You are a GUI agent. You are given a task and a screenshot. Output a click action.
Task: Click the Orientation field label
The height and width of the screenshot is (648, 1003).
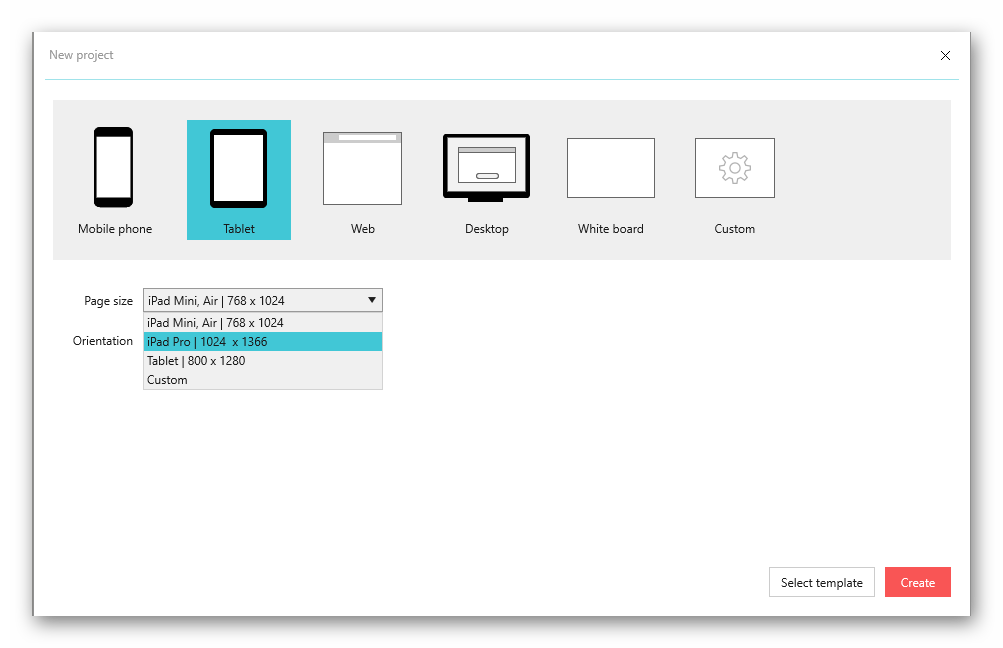[102, 341]
